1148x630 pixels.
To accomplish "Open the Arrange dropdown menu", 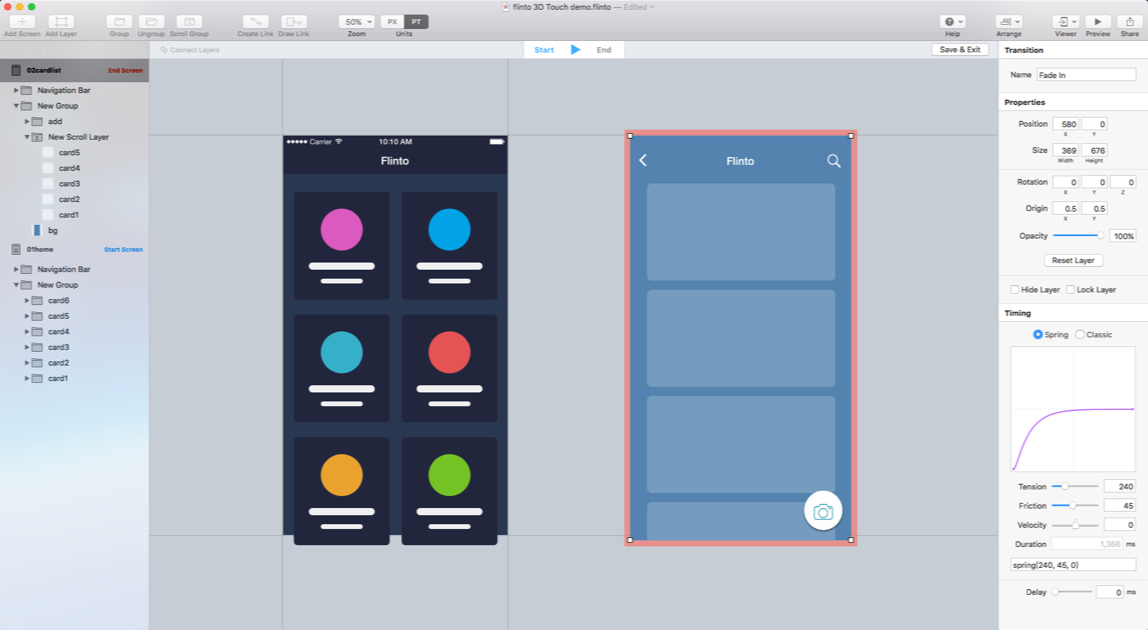I will [x=1009, y=22].
